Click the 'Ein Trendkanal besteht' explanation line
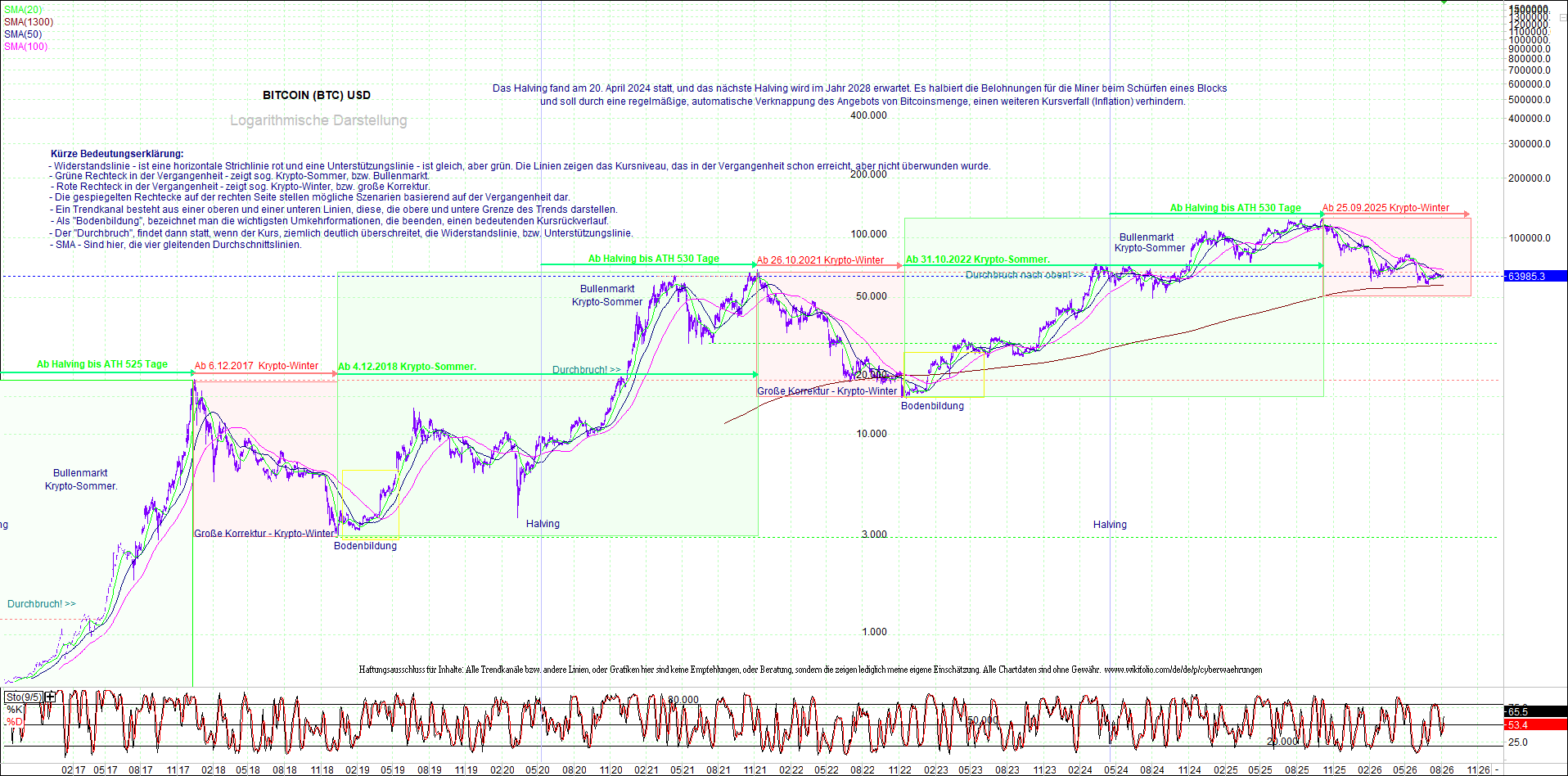Viewport: 1568px width, 776px height. point(333,210)
